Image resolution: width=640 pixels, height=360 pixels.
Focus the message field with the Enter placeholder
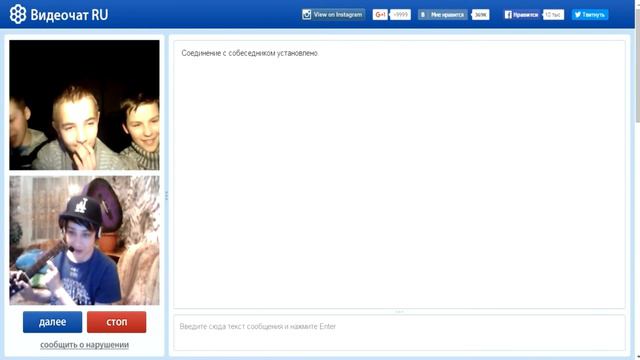tap(399, 333)
